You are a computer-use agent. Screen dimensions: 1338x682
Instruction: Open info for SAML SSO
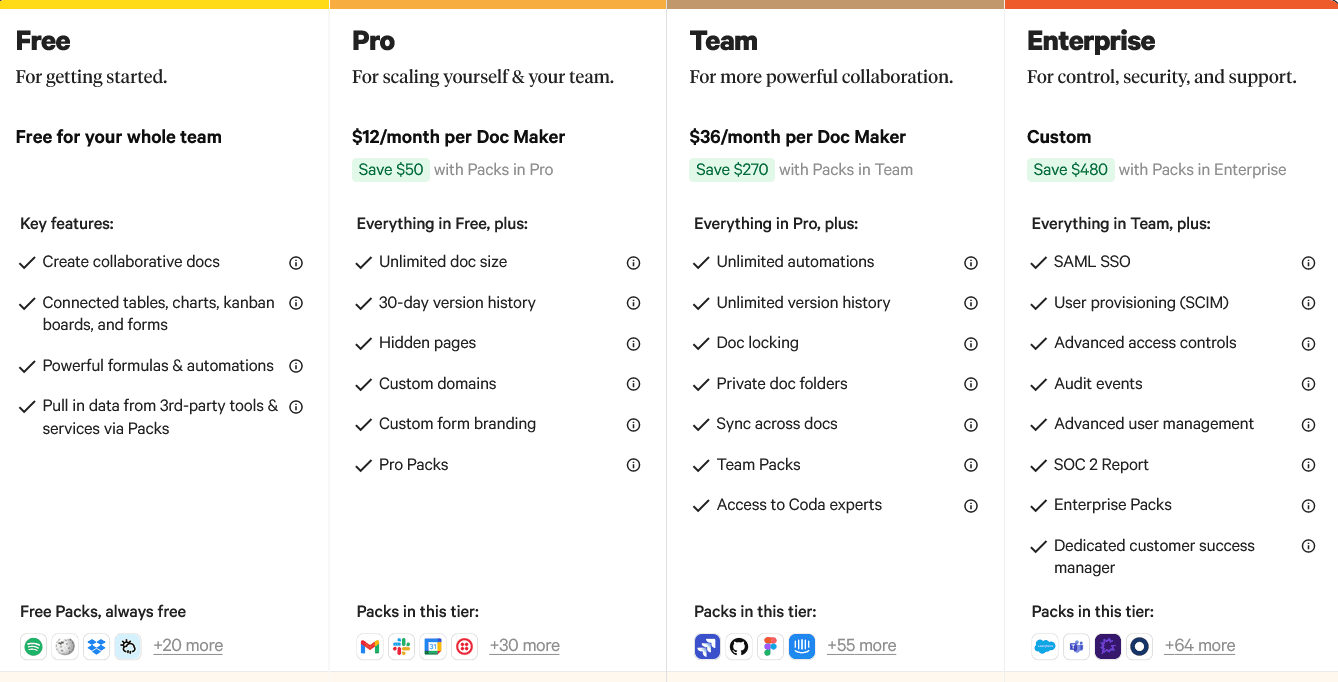[1308, 263]
